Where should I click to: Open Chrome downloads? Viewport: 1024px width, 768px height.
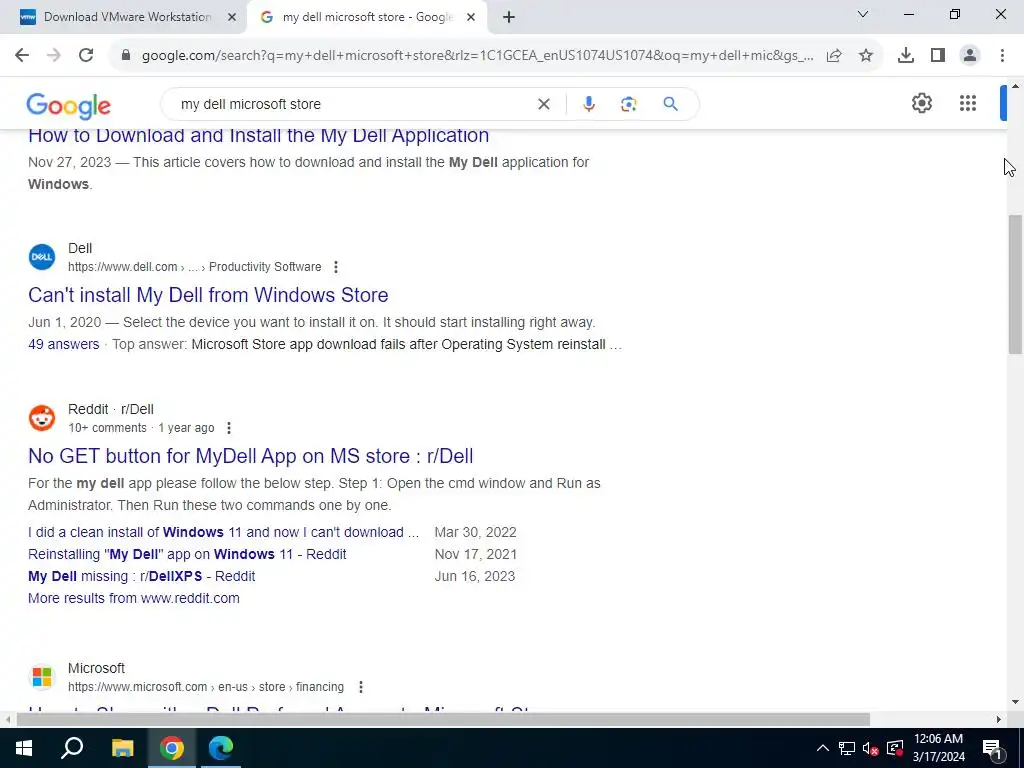[x=906, y=56]
